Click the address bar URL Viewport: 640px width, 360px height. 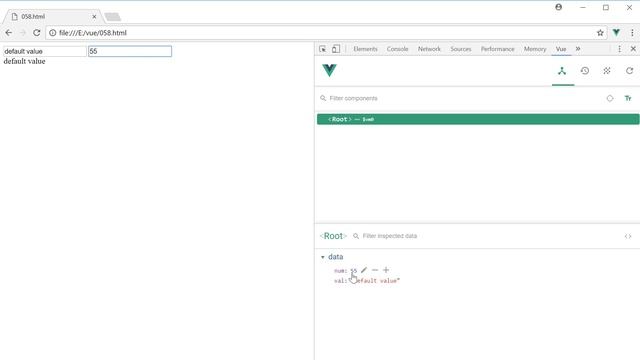[x=93, y=33]
